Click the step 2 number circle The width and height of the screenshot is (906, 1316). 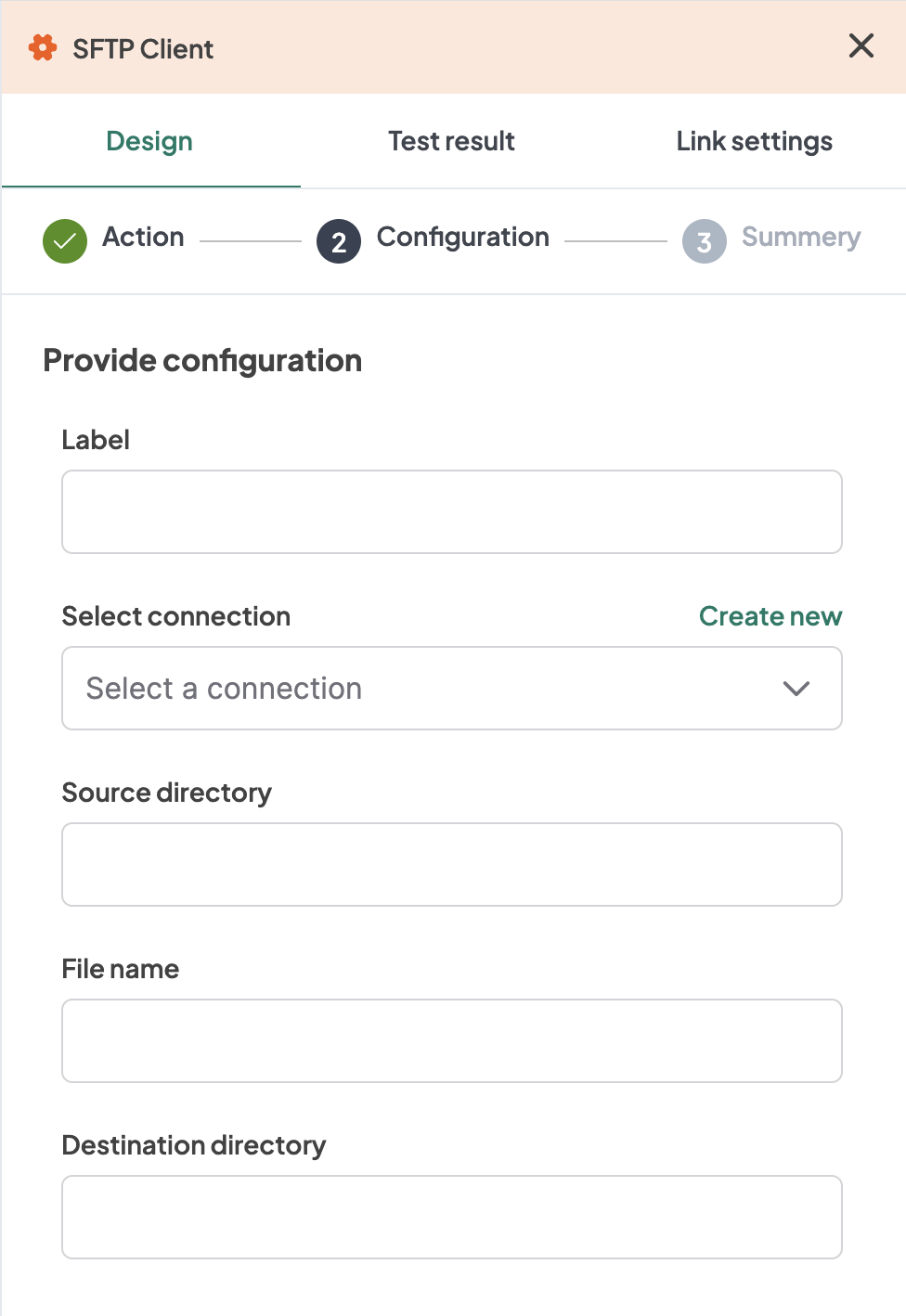click(339, 241)
